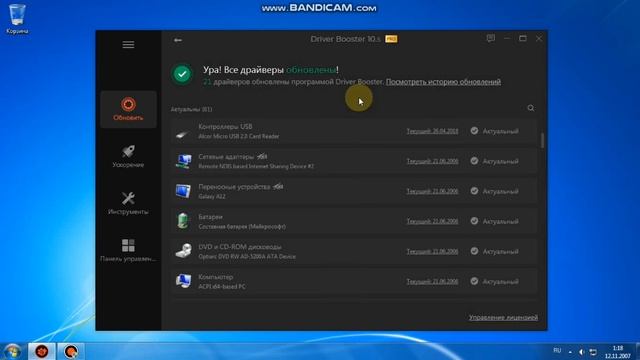Select Optiarc DVD RW ATA Device text
This screenshot has width=640, height=360.
(247, 257)
